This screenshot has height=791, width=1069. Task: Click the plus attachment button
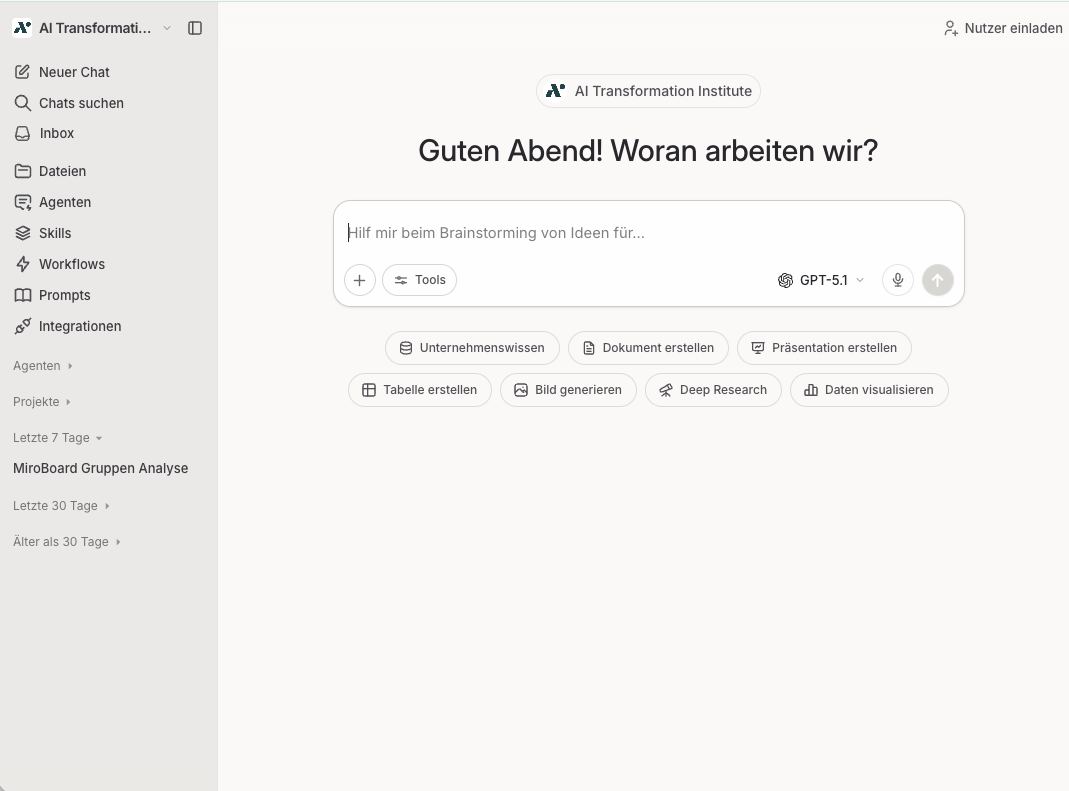(360, 280)
